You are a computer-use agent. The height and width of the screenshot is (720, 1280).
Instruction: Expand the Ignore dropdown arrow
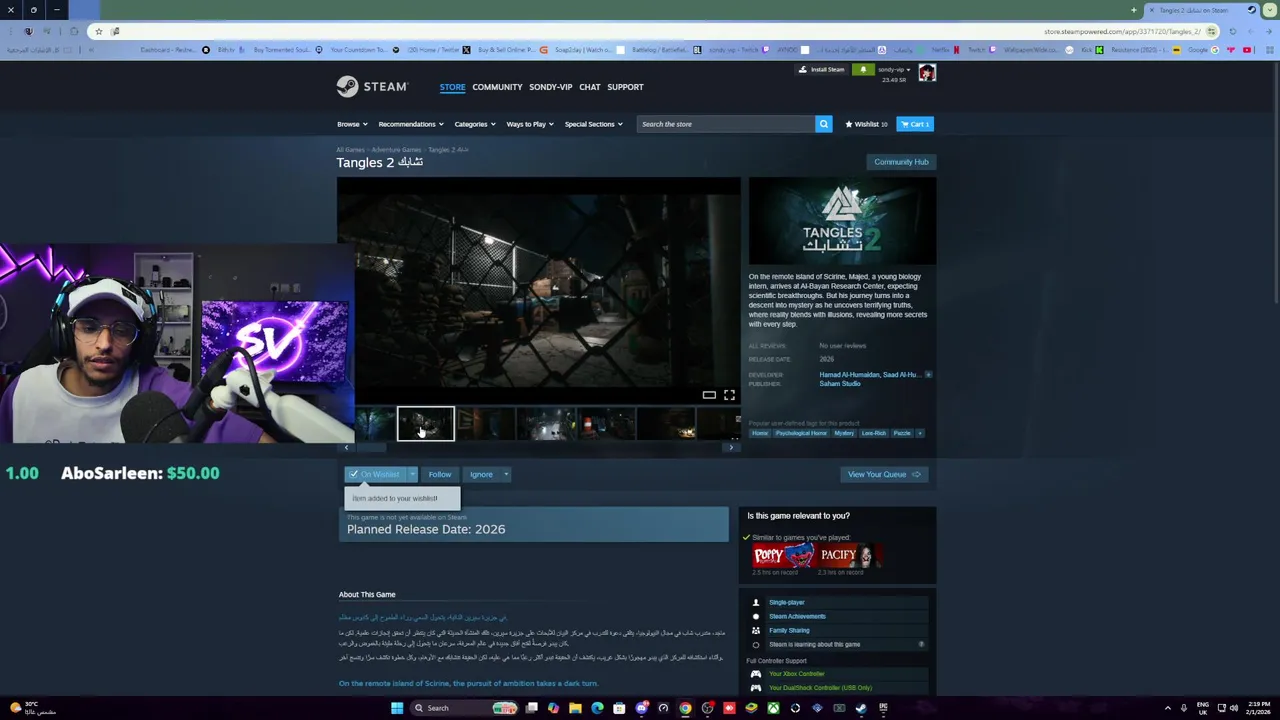point(506,474)
